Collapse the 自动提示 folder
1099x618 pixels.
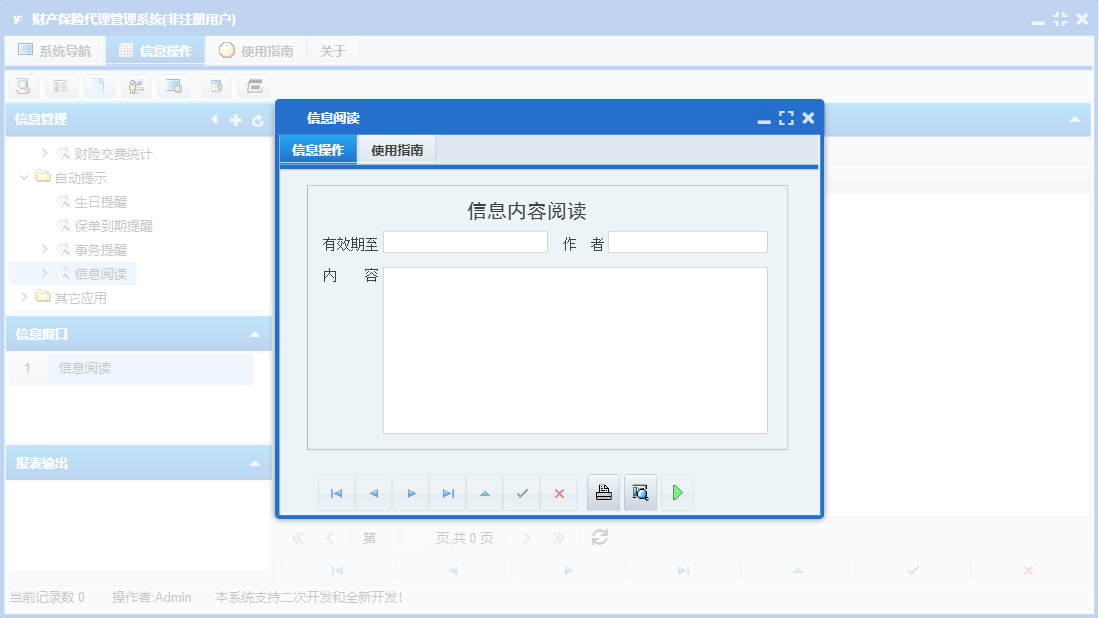tap(23, 177)
